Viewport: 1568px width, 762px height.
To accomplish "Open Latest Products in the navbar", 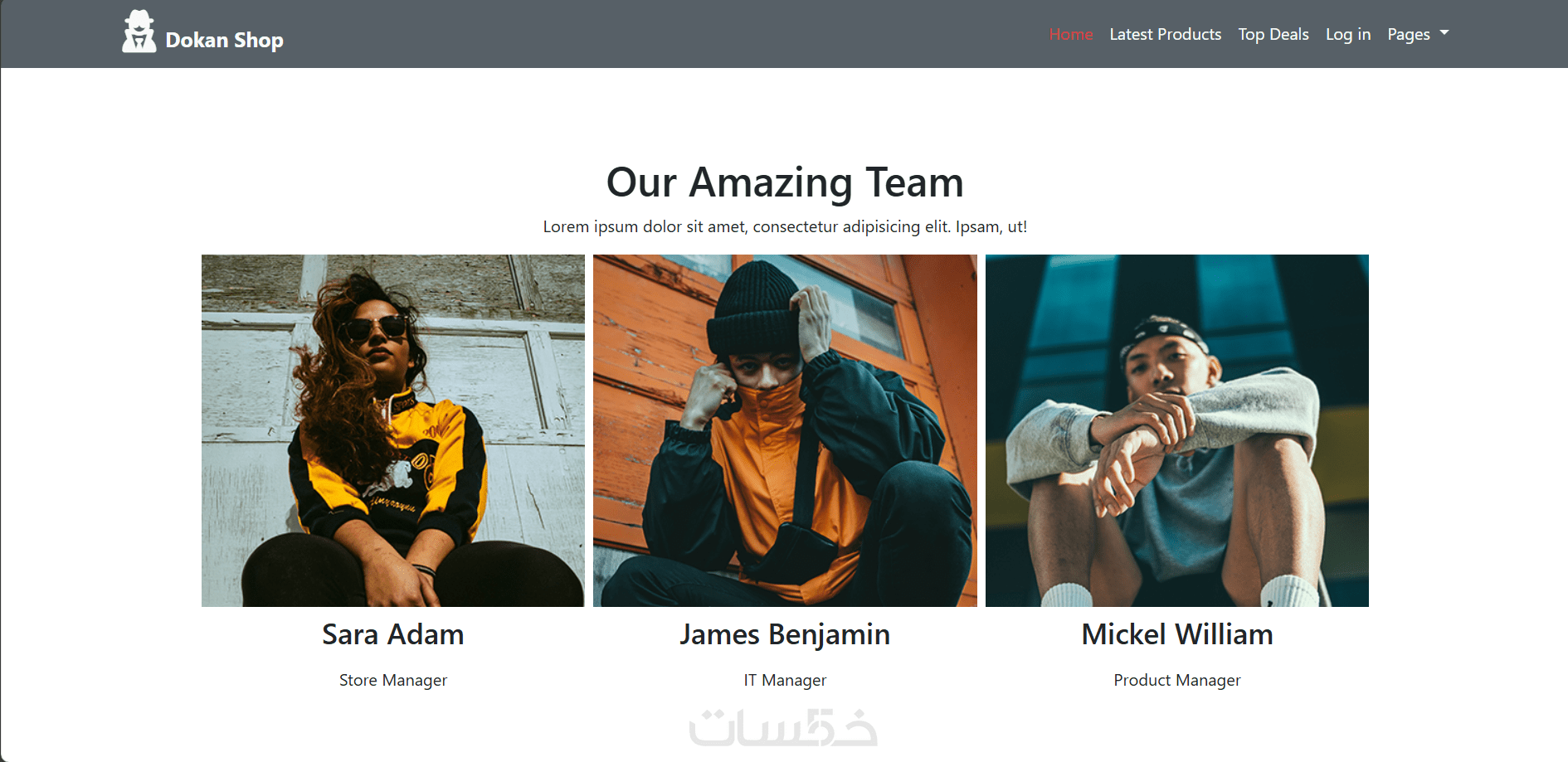I will (x=1165, y=34).
